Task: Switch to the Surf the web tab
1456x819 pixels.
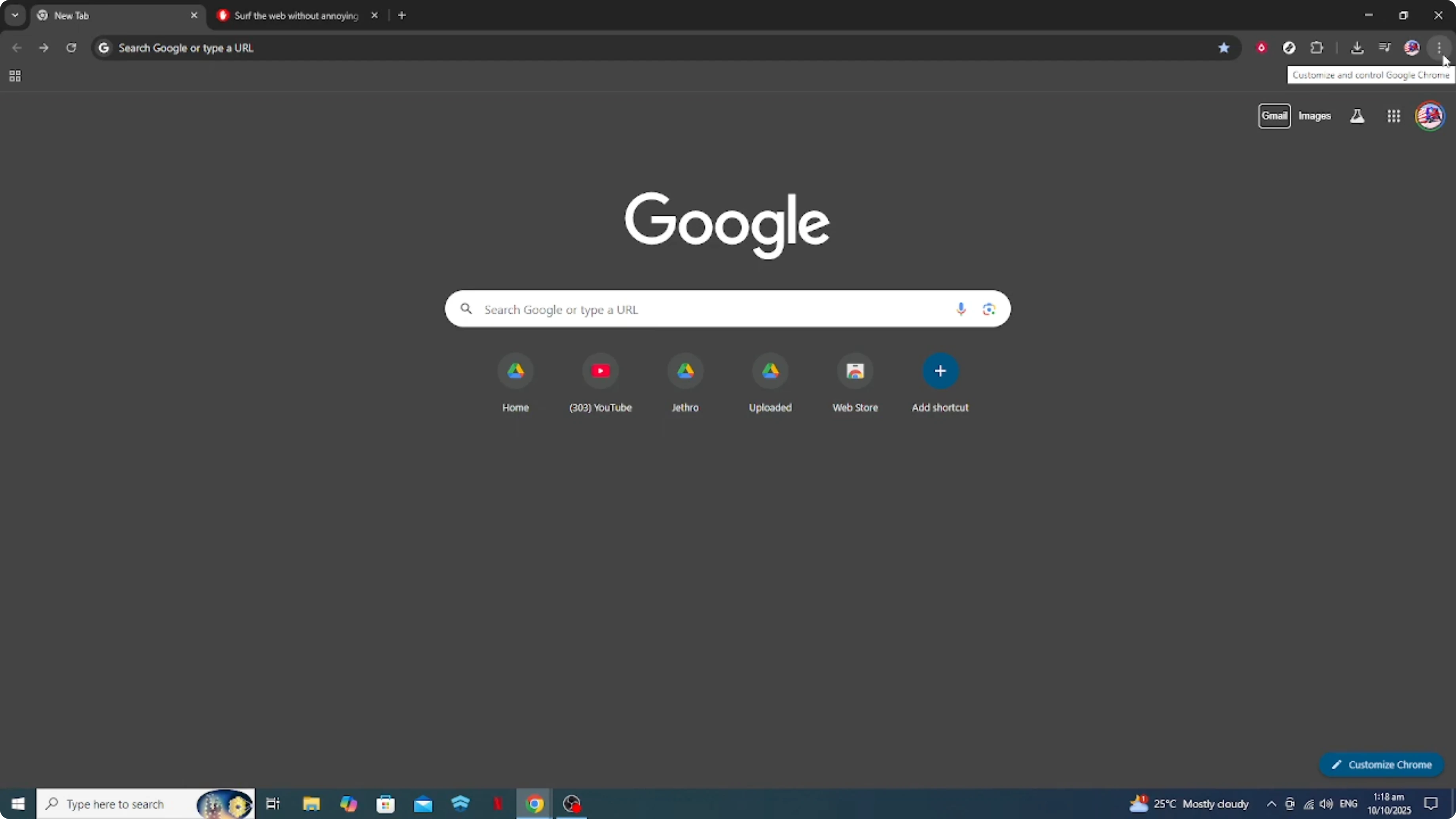Action: click(x=294, y=15)
